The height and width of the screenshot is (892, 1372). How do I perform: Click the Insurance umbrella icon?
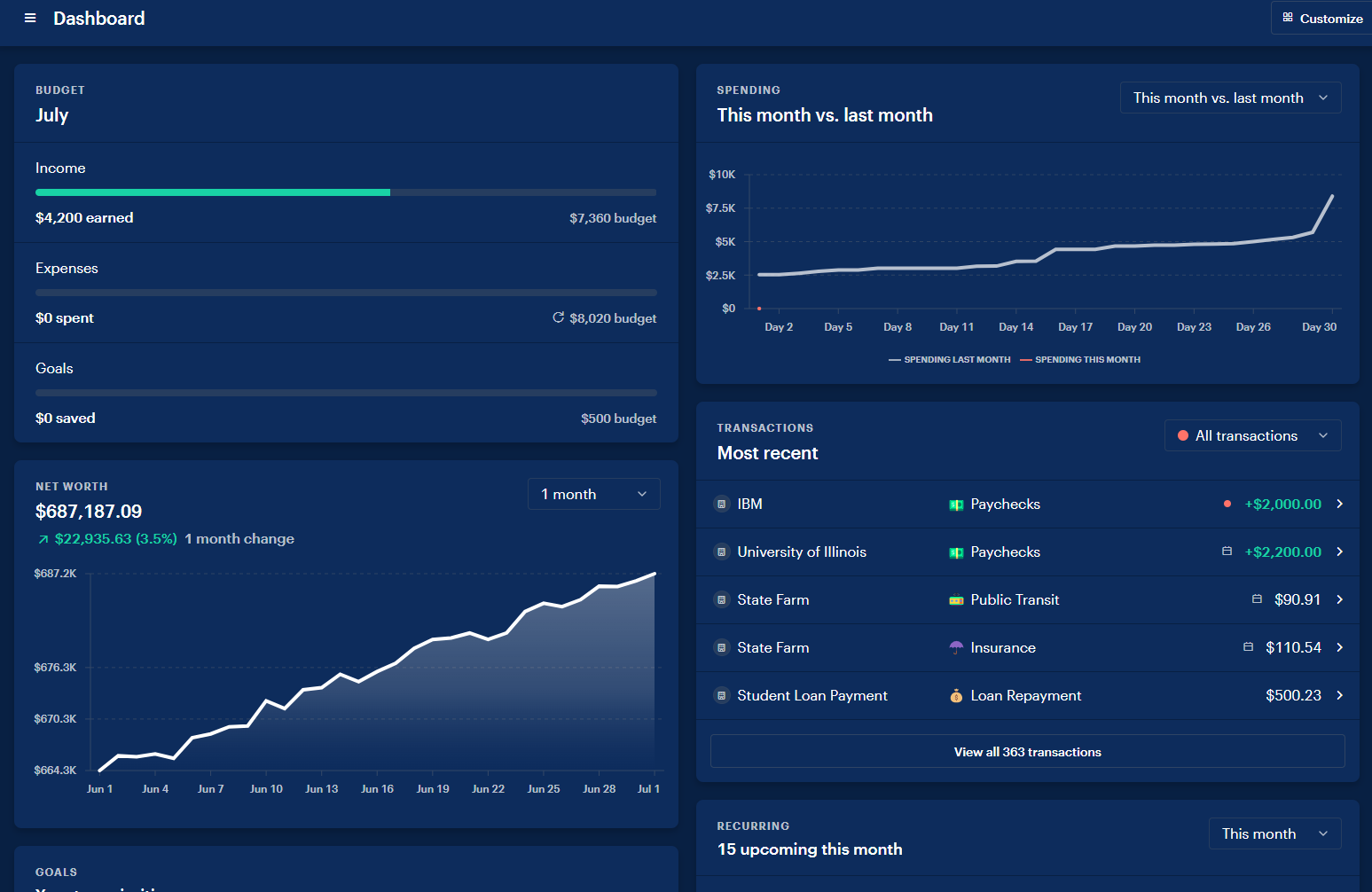point(956,648)
